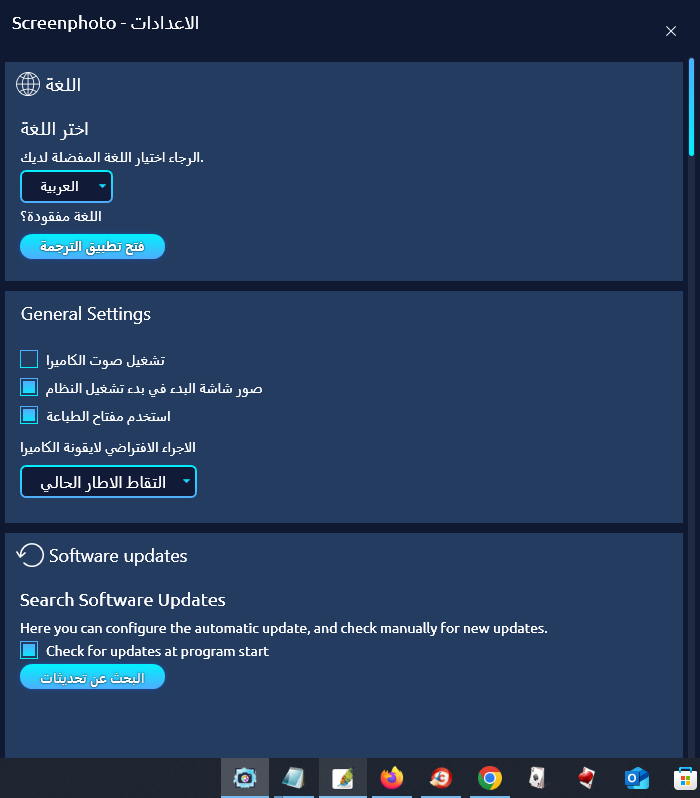
Task: Open Microsoft Store from the taskbar
Action: [x=685, y=778]
